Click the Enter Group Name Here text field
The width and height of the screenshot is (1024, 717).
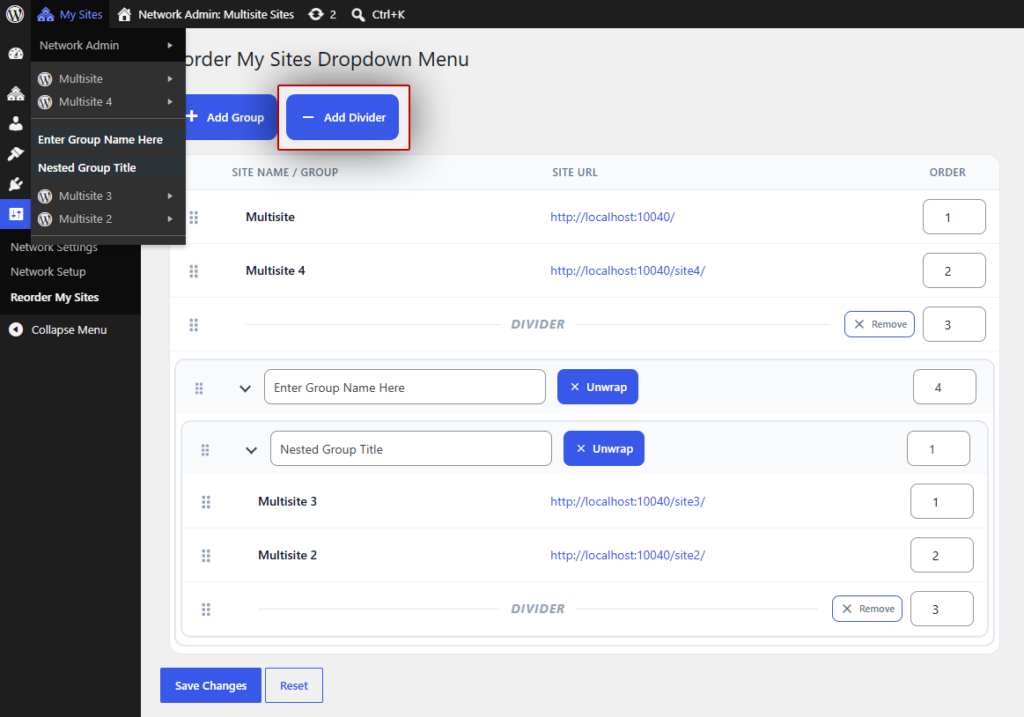tap(405, 387)
